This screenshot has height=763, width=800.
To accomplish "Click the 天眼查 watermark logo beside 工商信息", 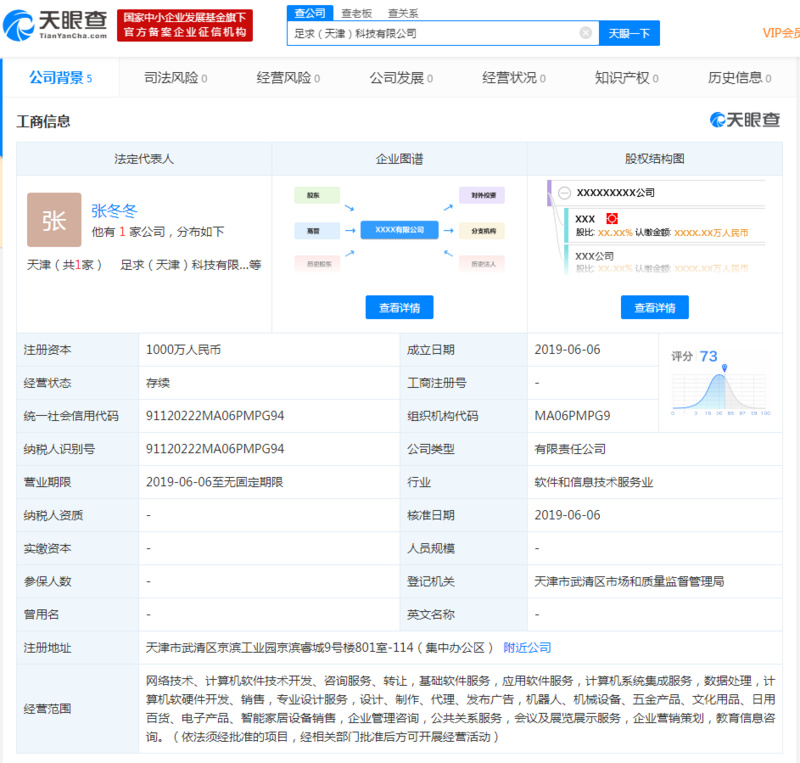I will (745, 120).
